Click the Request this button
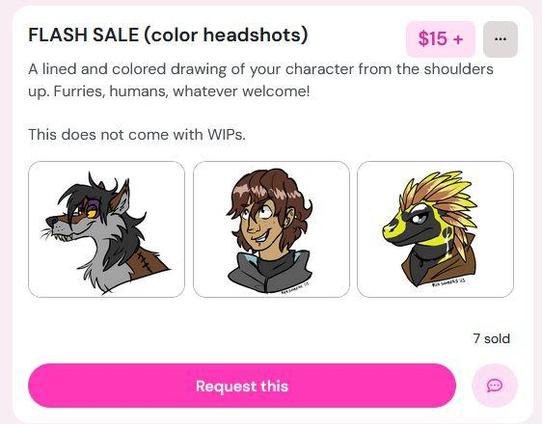The height and width of the screenshot is (424, 542). (x=242, y=386)
